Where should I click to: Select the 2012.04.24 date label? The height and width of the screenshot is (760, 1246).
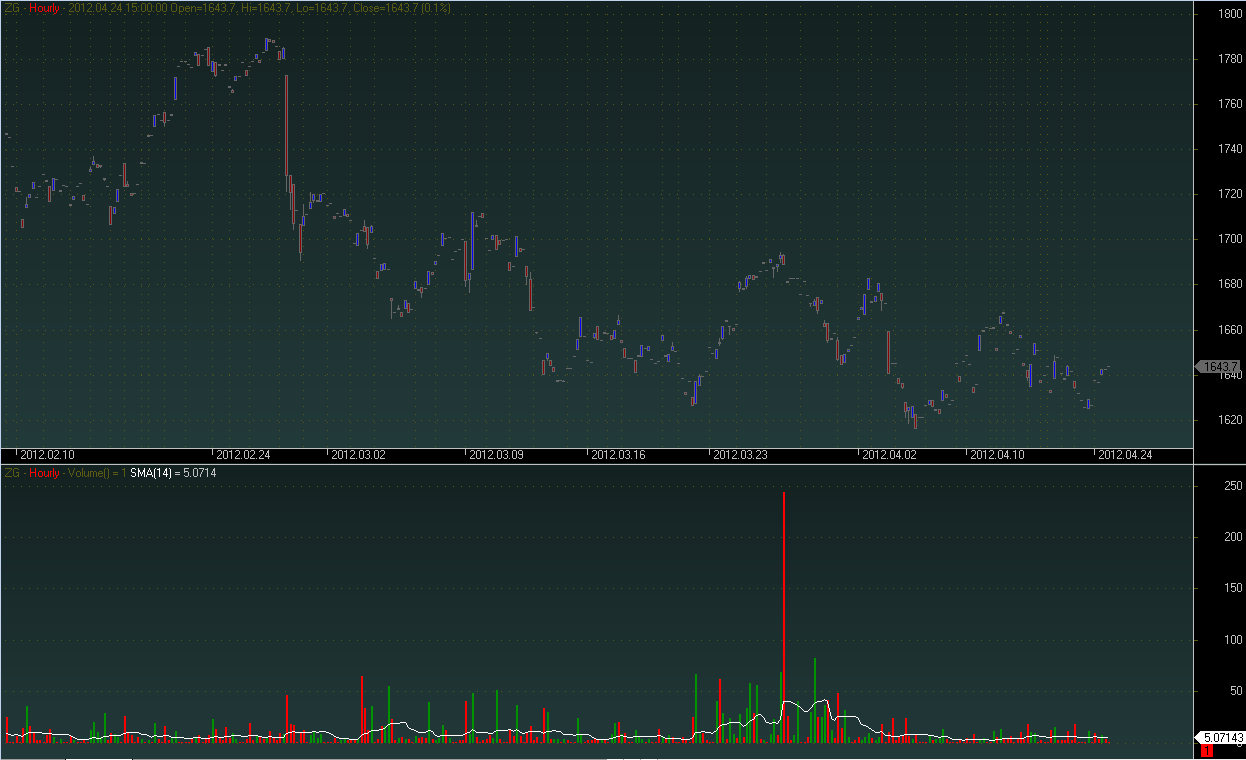(1125, 455)
